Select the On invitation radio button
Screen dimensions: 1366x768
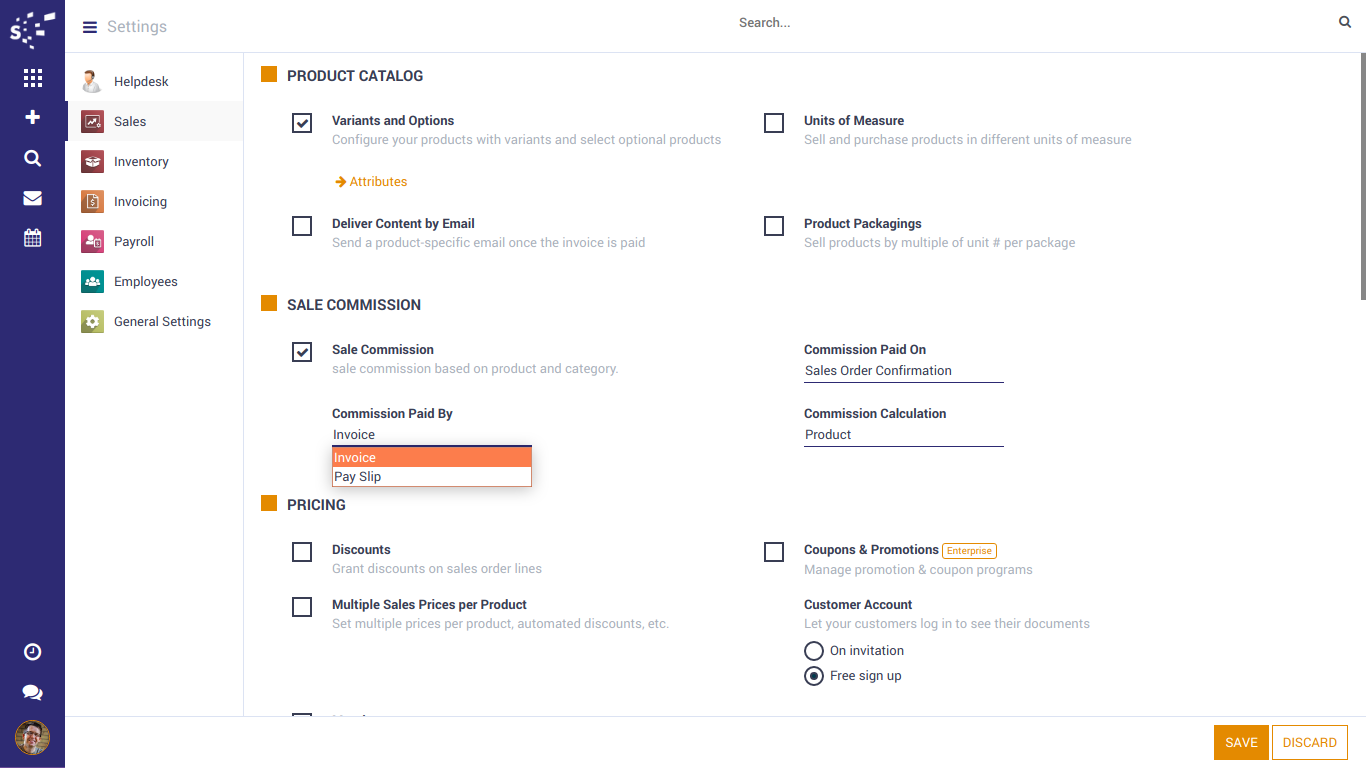tap(814, 651)
